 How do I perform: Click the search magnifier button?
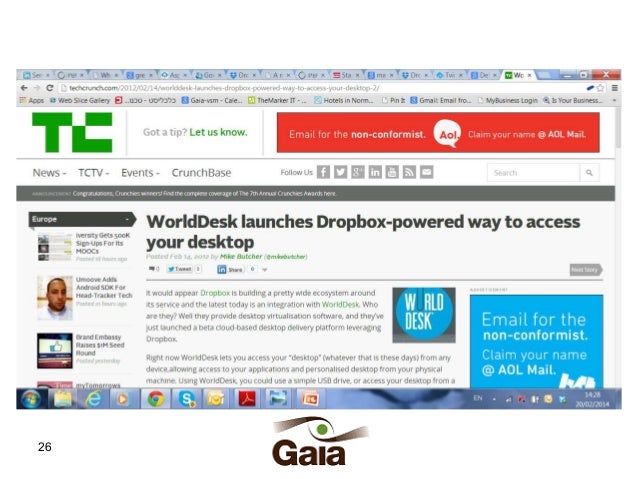589,173
